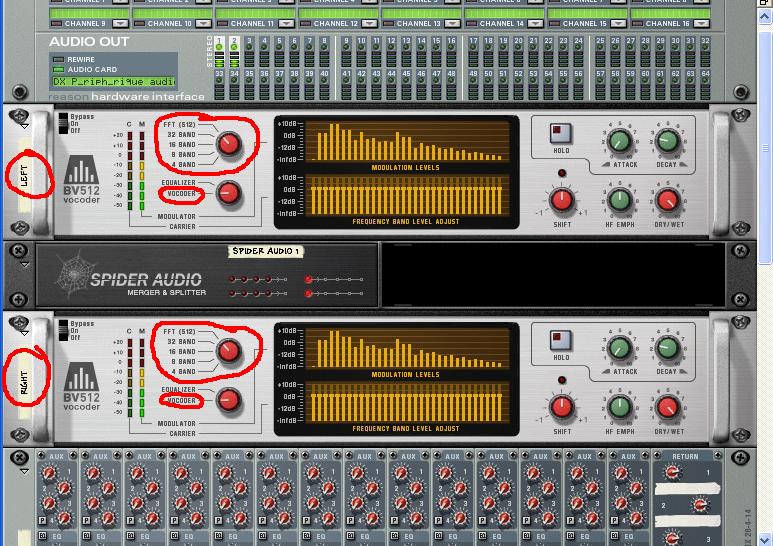
Task: Open the Channel 14 dropdown arrow
Action: (x=535, y=23)
